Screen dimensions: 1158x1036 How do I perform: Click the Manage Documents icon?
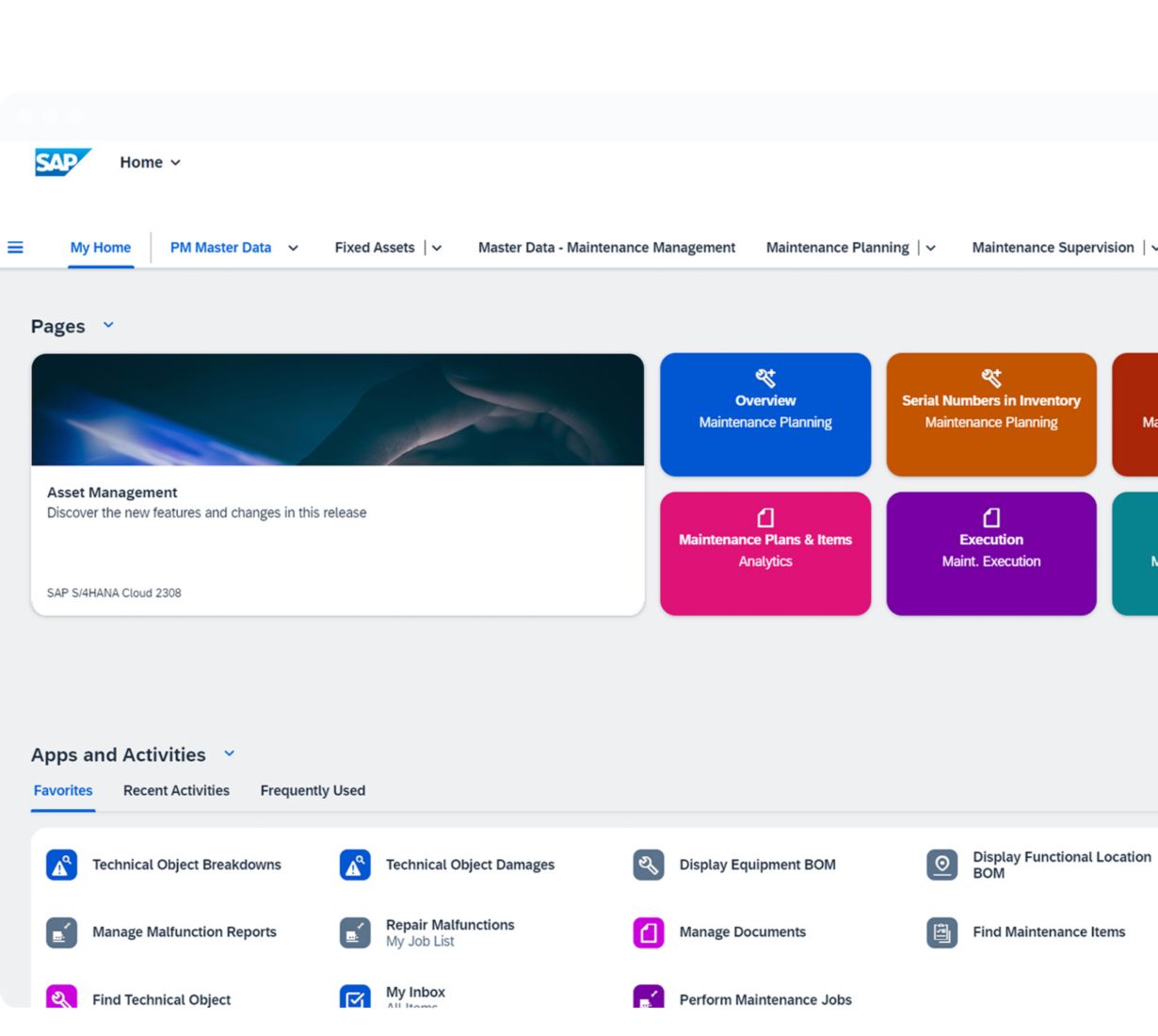[649, 932]
